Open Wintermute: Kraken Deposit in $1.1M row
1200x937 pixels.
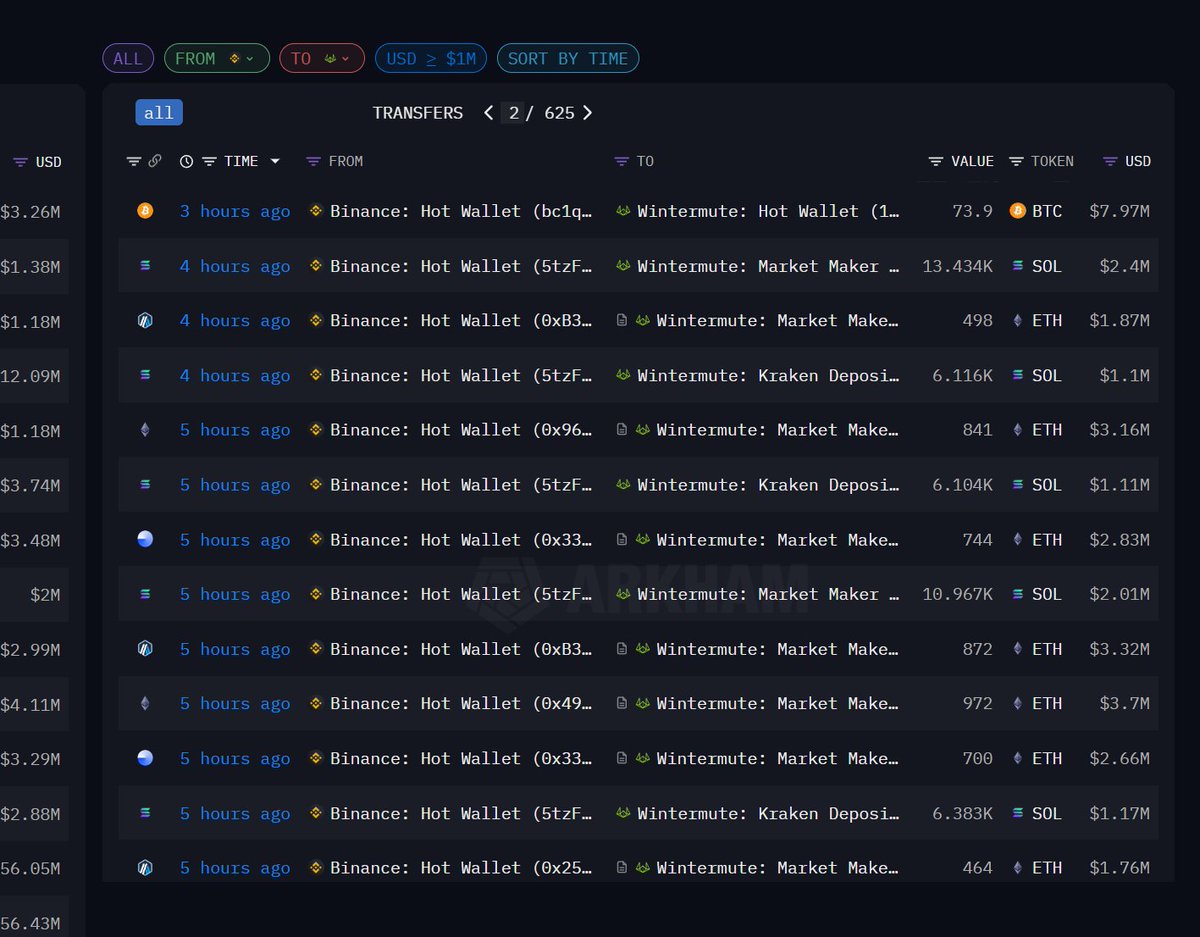pos(768,375)
